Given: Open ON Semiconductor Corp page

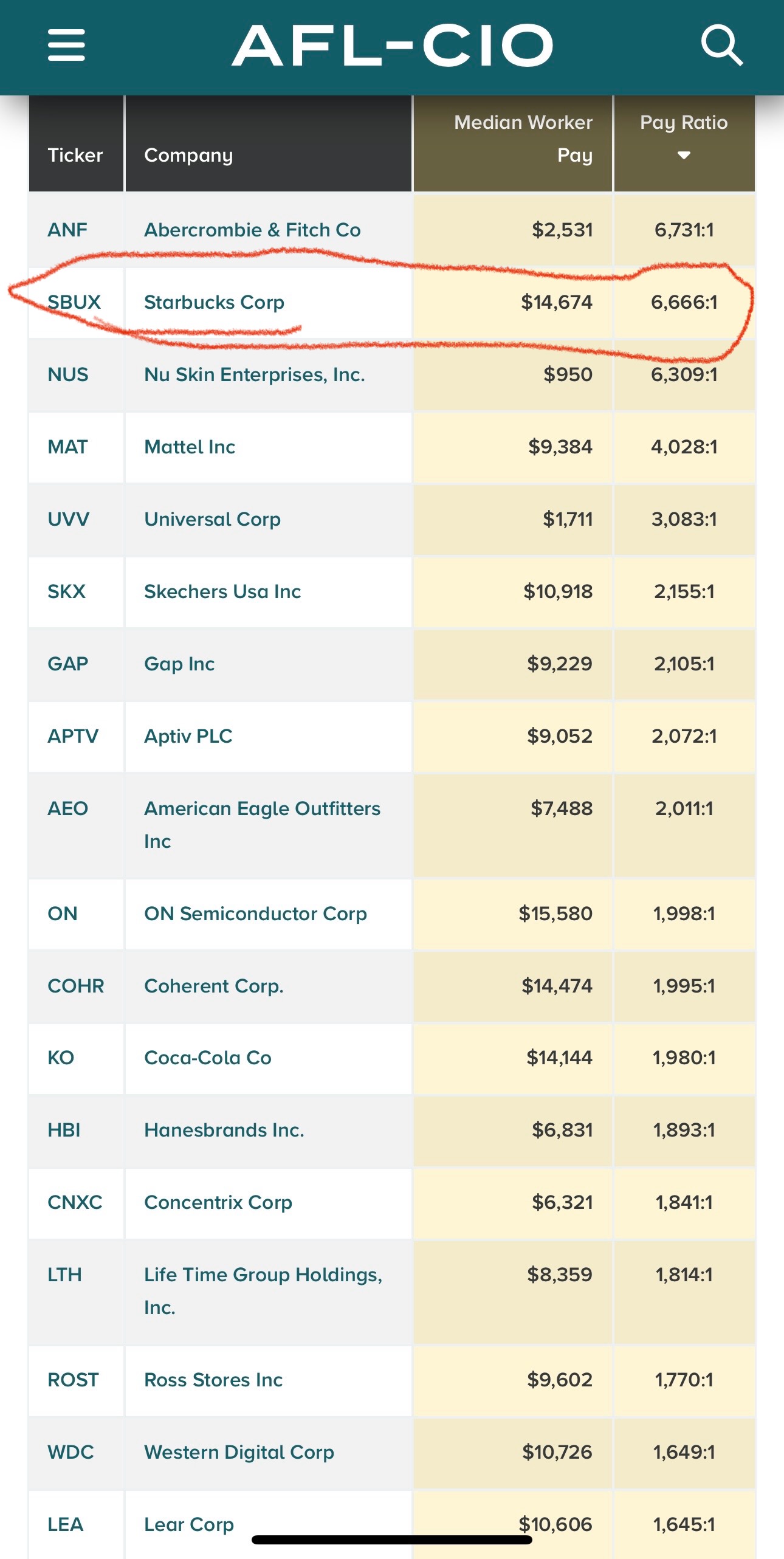Looking at the screenshot, I should 255,914.
